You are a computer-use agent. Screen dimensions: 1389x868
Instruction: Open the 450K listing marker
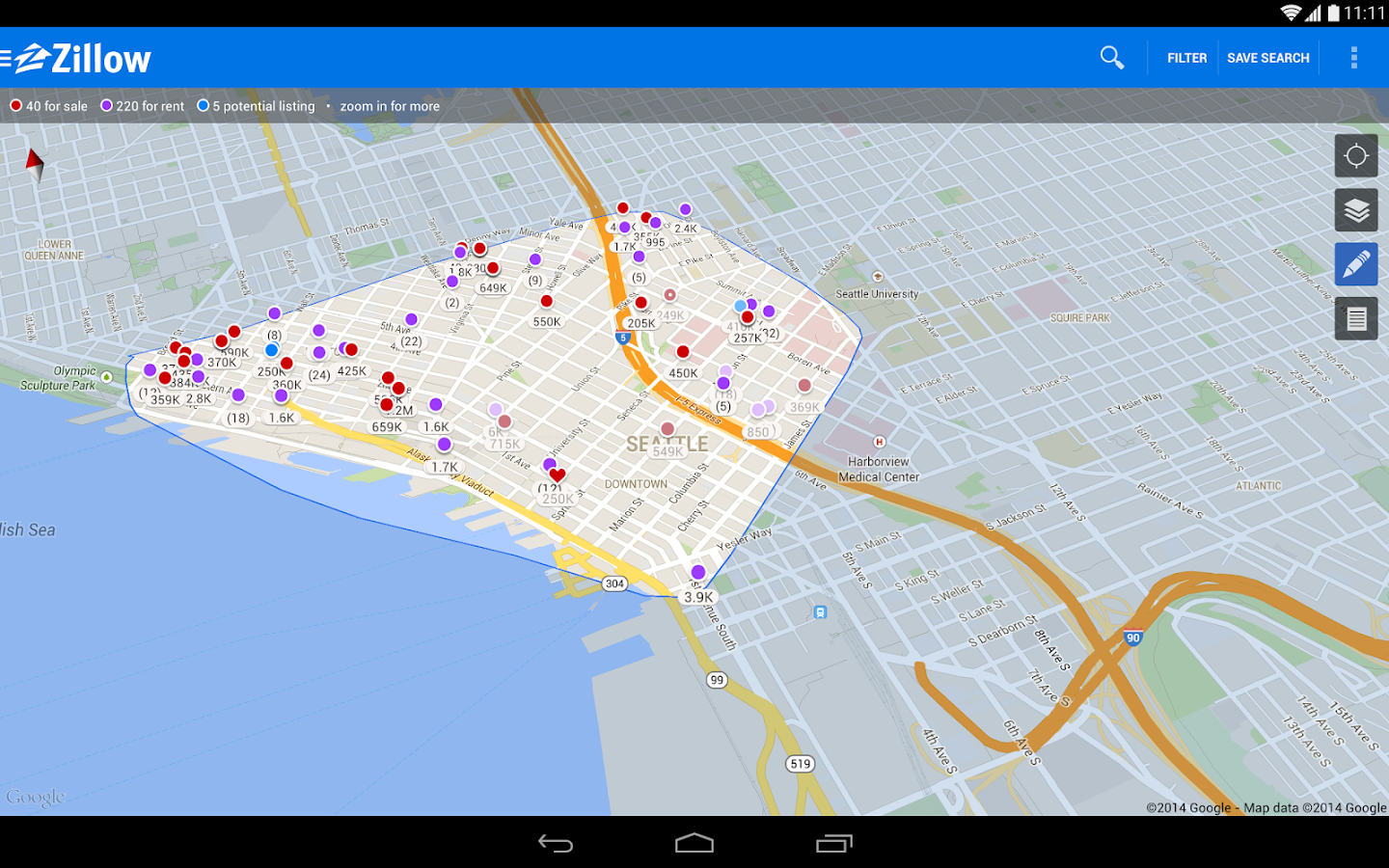point(683,373)
